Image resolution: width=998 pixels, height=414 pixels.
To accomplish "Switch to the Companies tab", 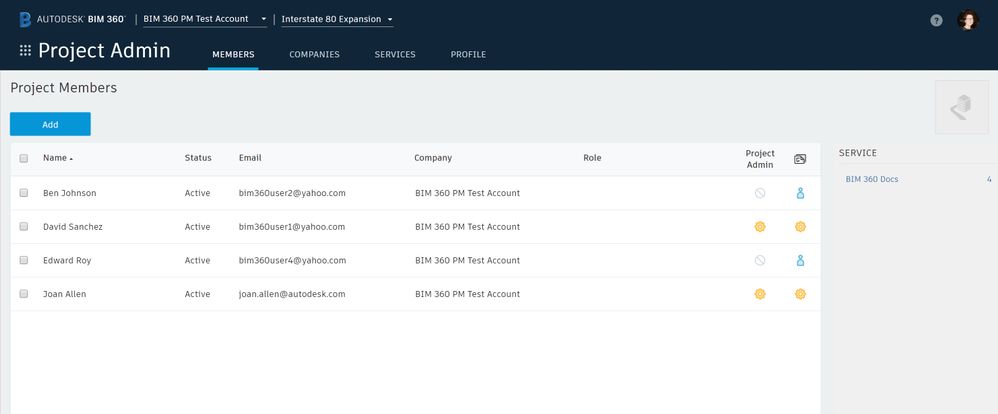I will 314,55.
